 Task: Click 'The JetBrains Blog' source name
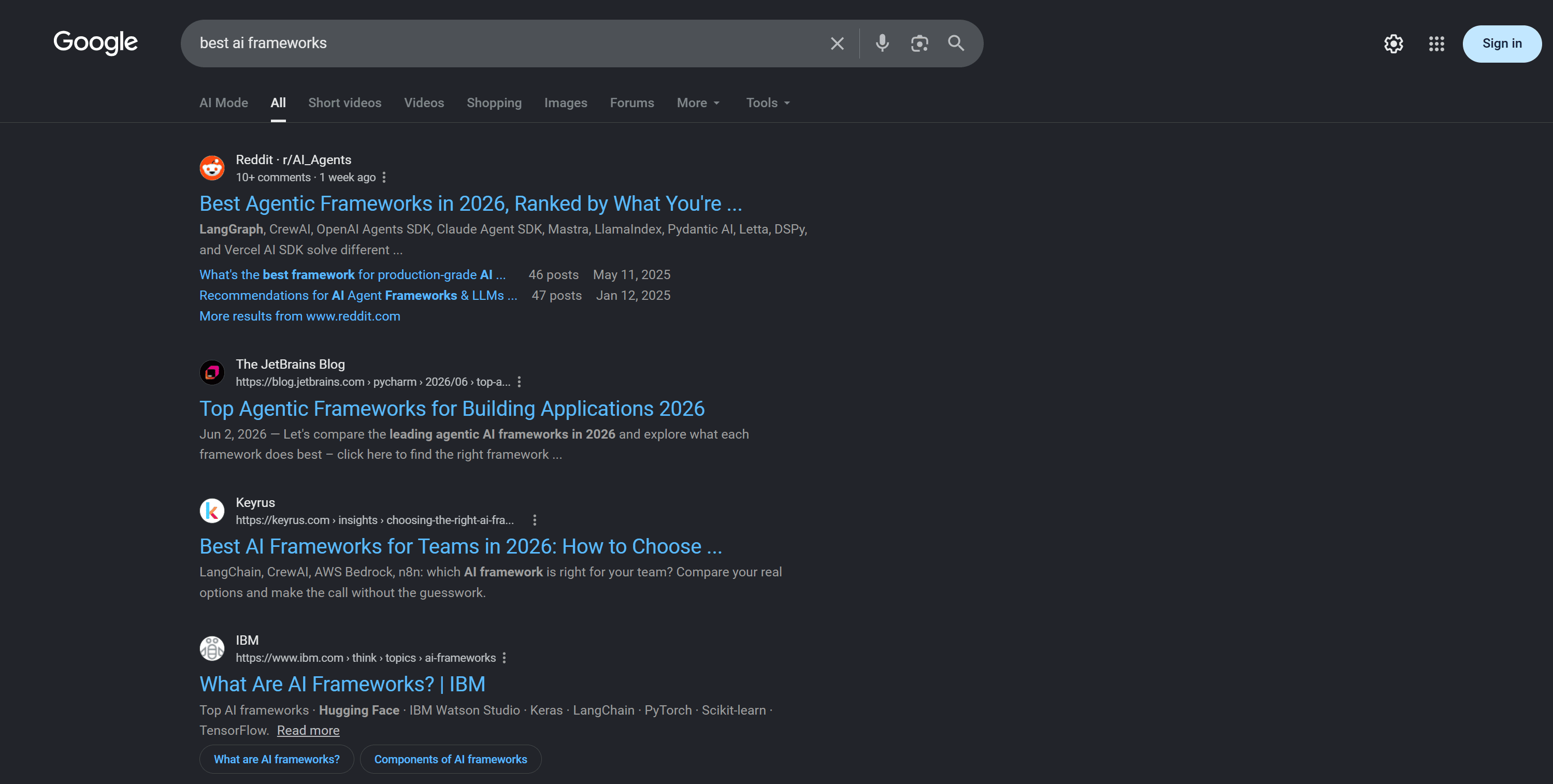(x=290, y=364)
